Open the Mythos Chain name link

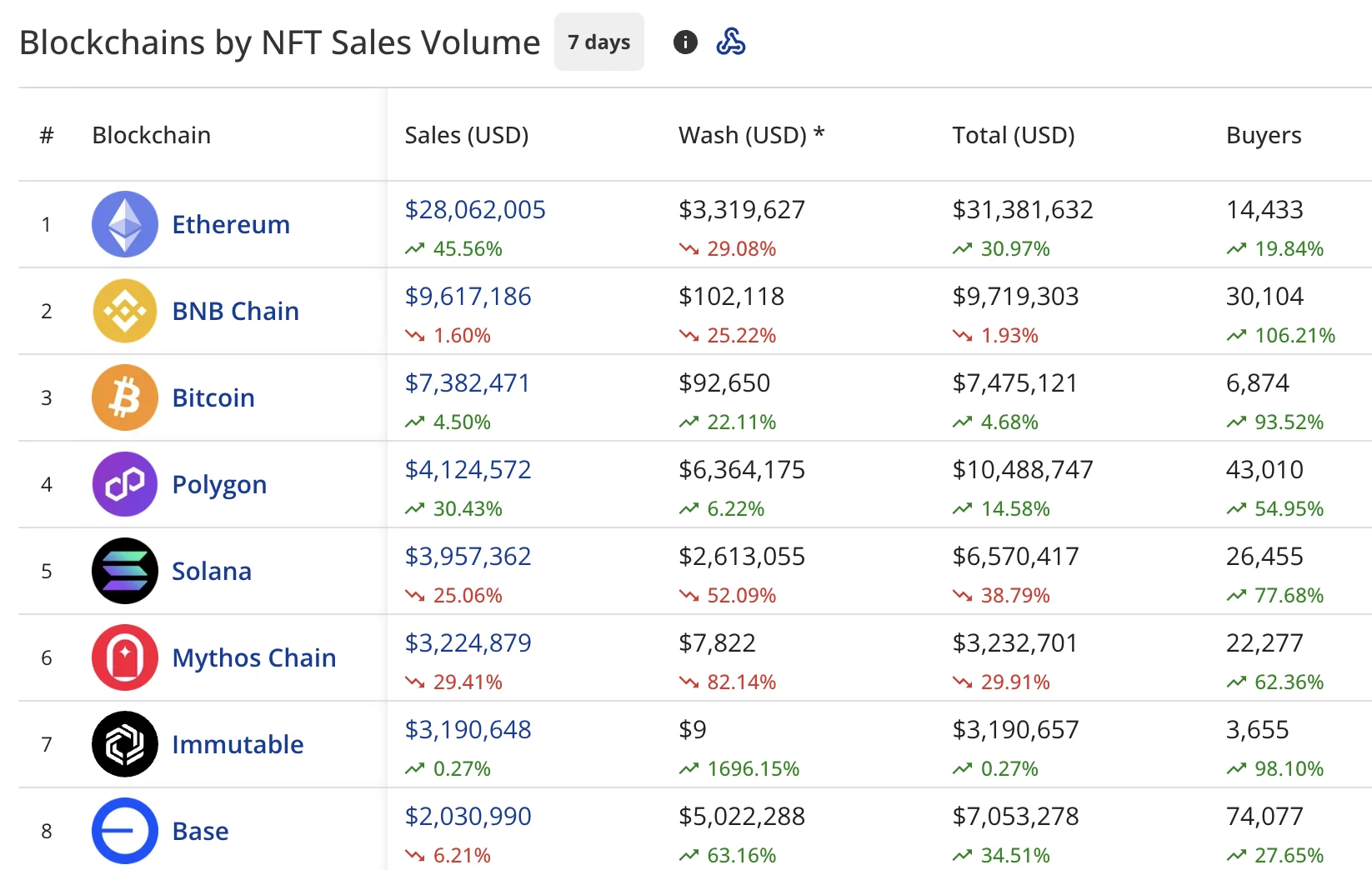(x=254, y=657)
